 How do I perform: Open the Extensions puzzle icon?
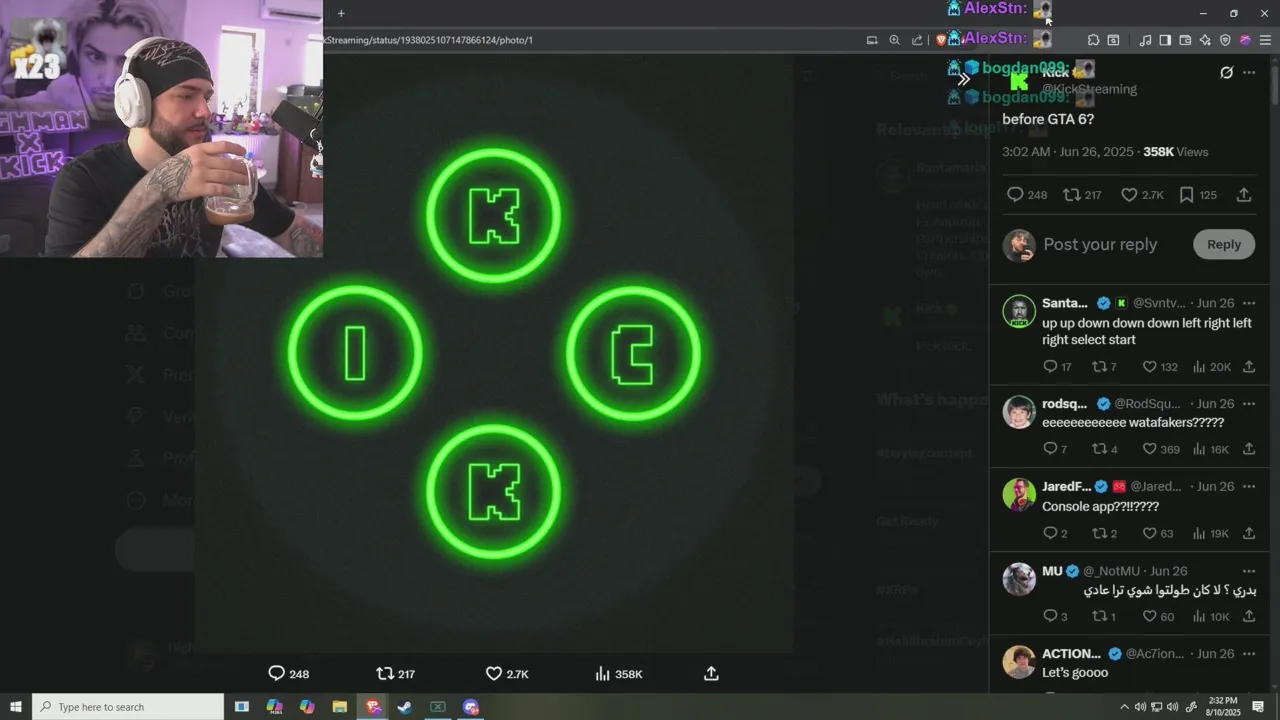point(1093,40)
